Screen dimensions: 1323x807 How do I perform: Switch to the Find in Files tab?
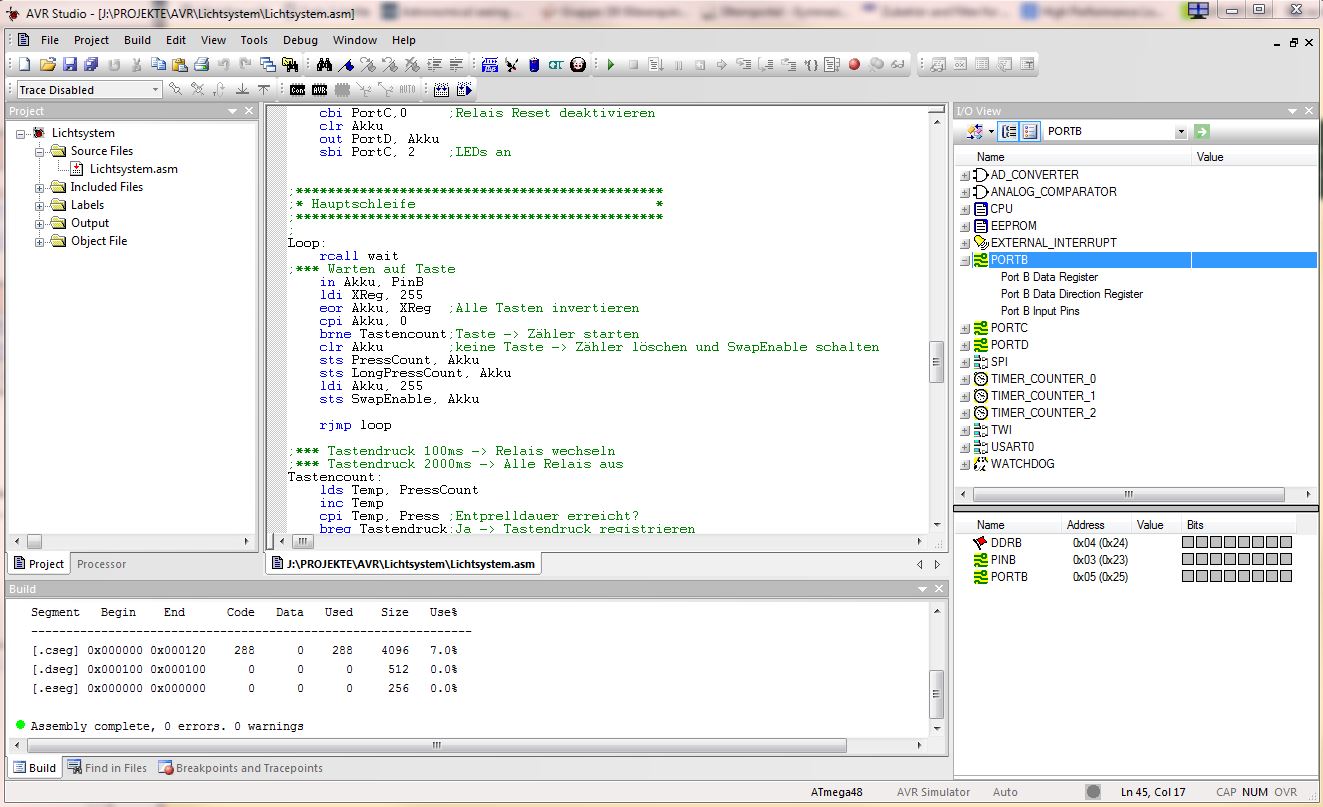point(107,768)
